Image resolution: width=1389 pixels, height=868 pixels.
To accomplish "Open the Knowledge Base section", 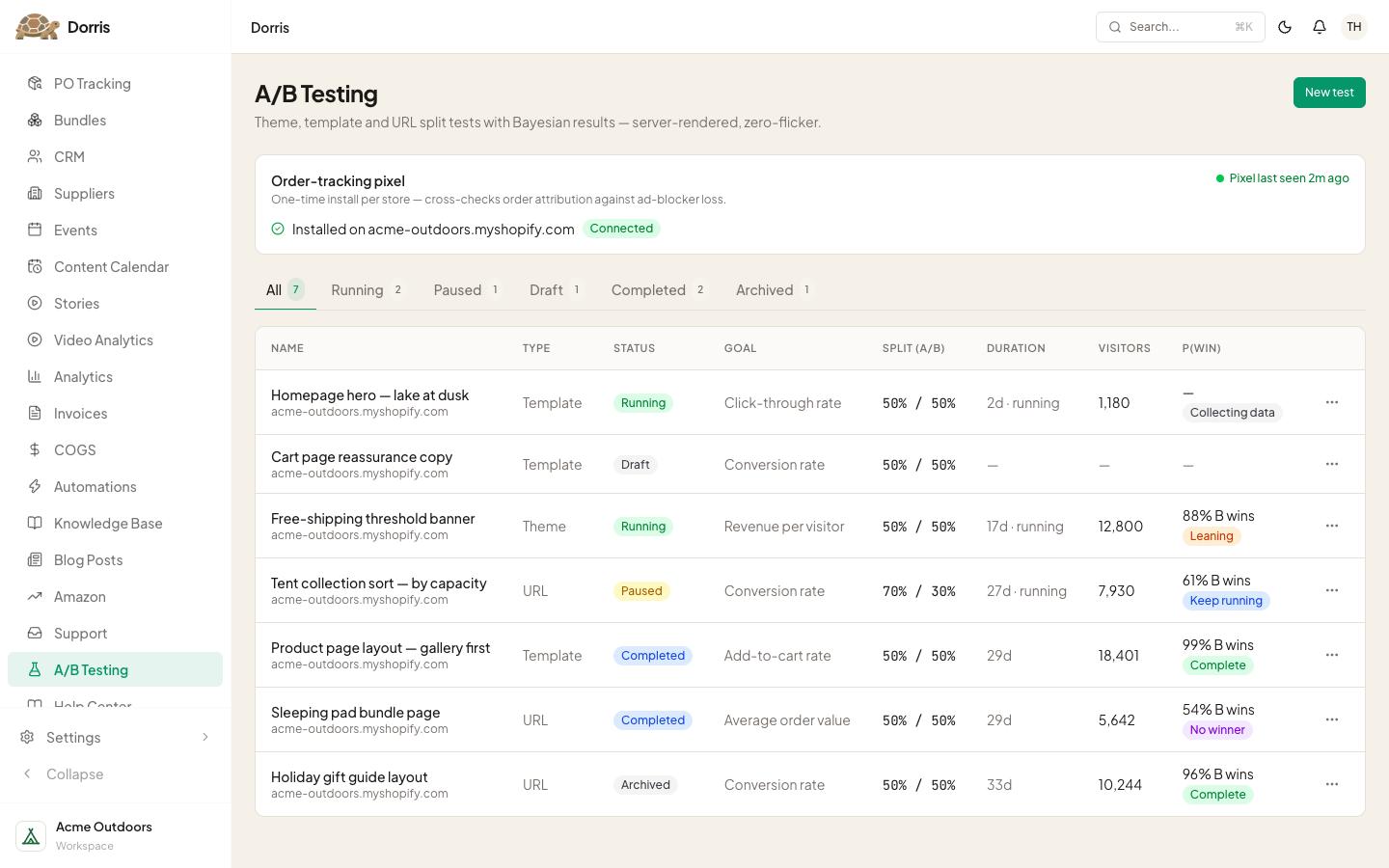I will point(115,523).
